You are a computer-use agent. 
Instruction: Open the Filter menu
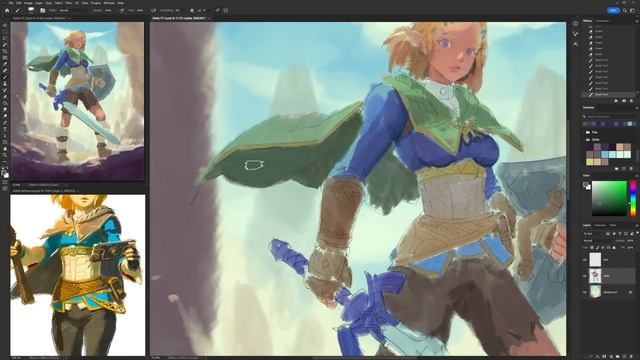click(x=69, y=3)
